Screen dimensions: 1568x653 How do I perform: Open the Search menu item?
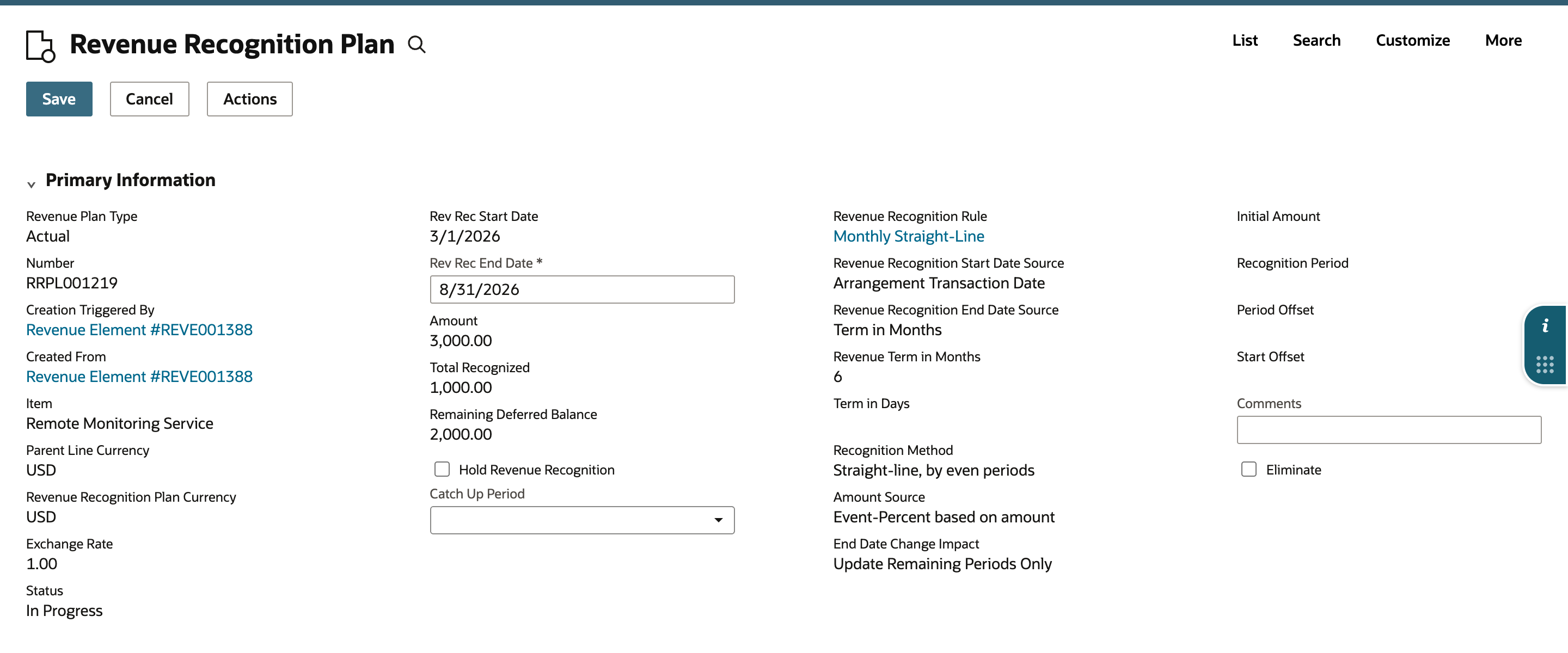click(1316, 40)
